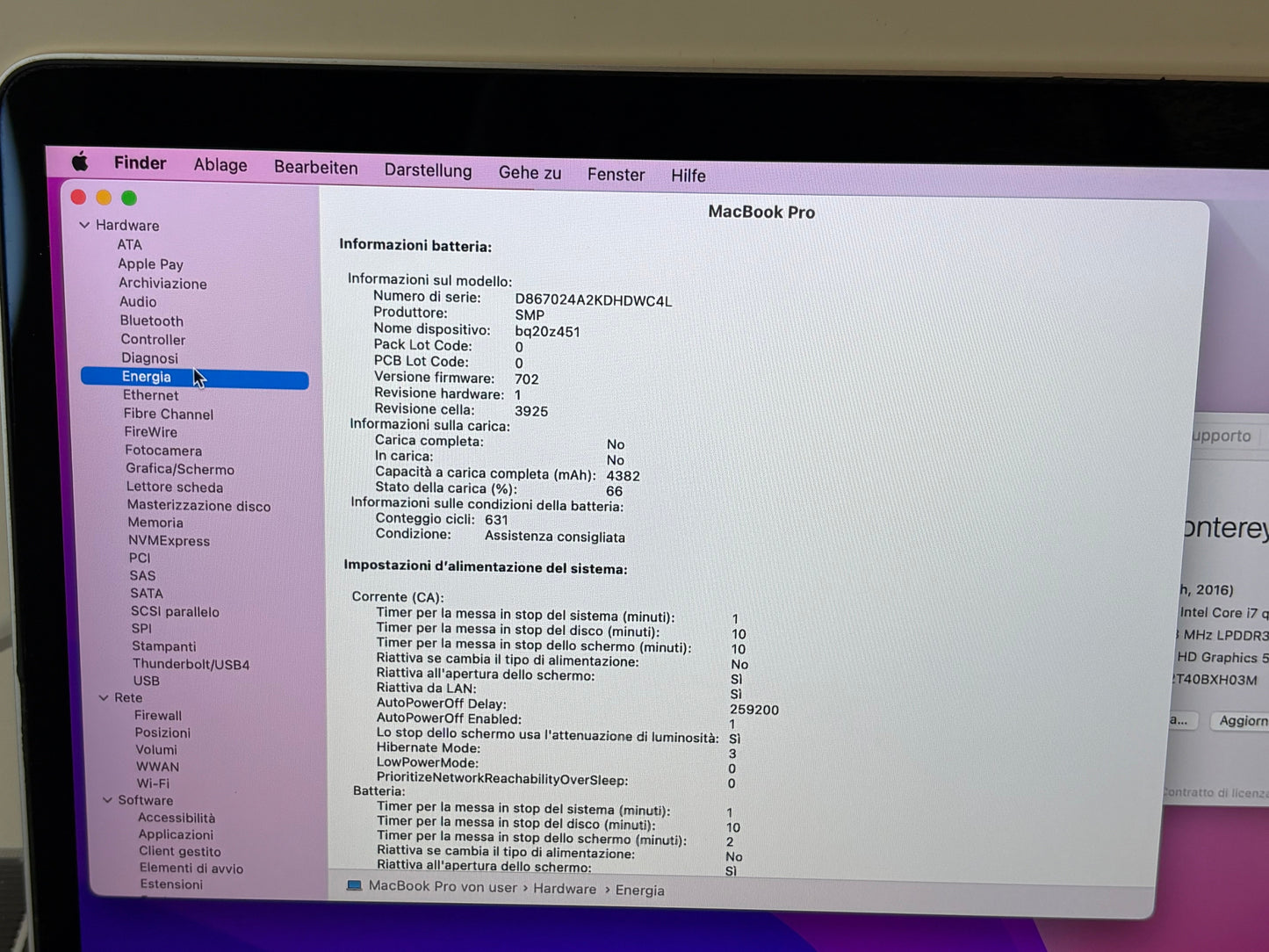Select Ethernet in the sidebar
This screenshot has width=1269, height=952.
coord(151,395)
